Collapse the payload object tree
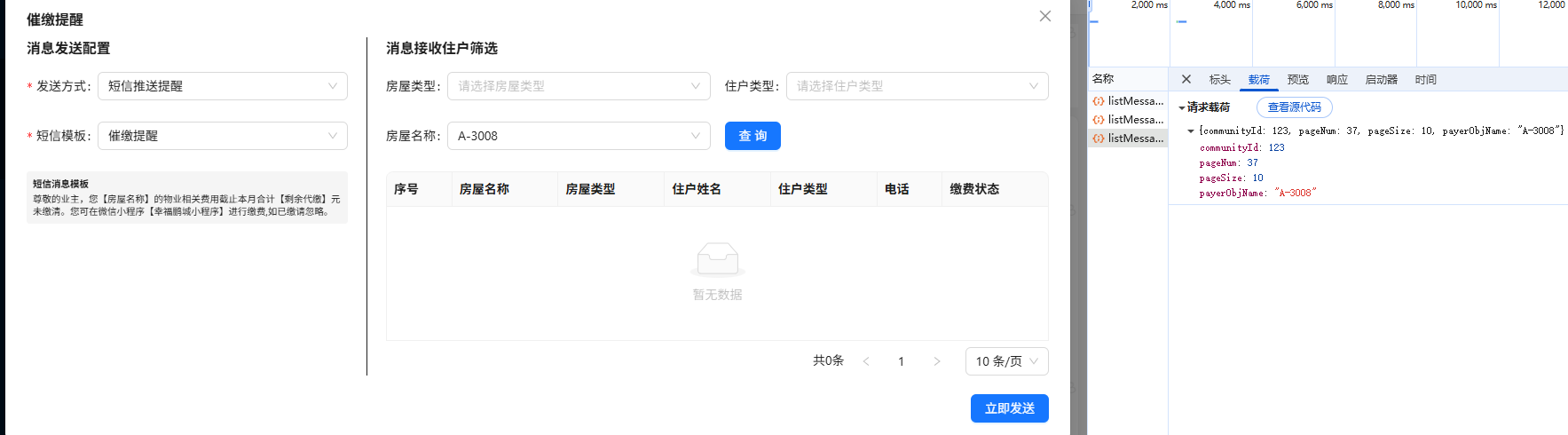 tap(1191, 130)
